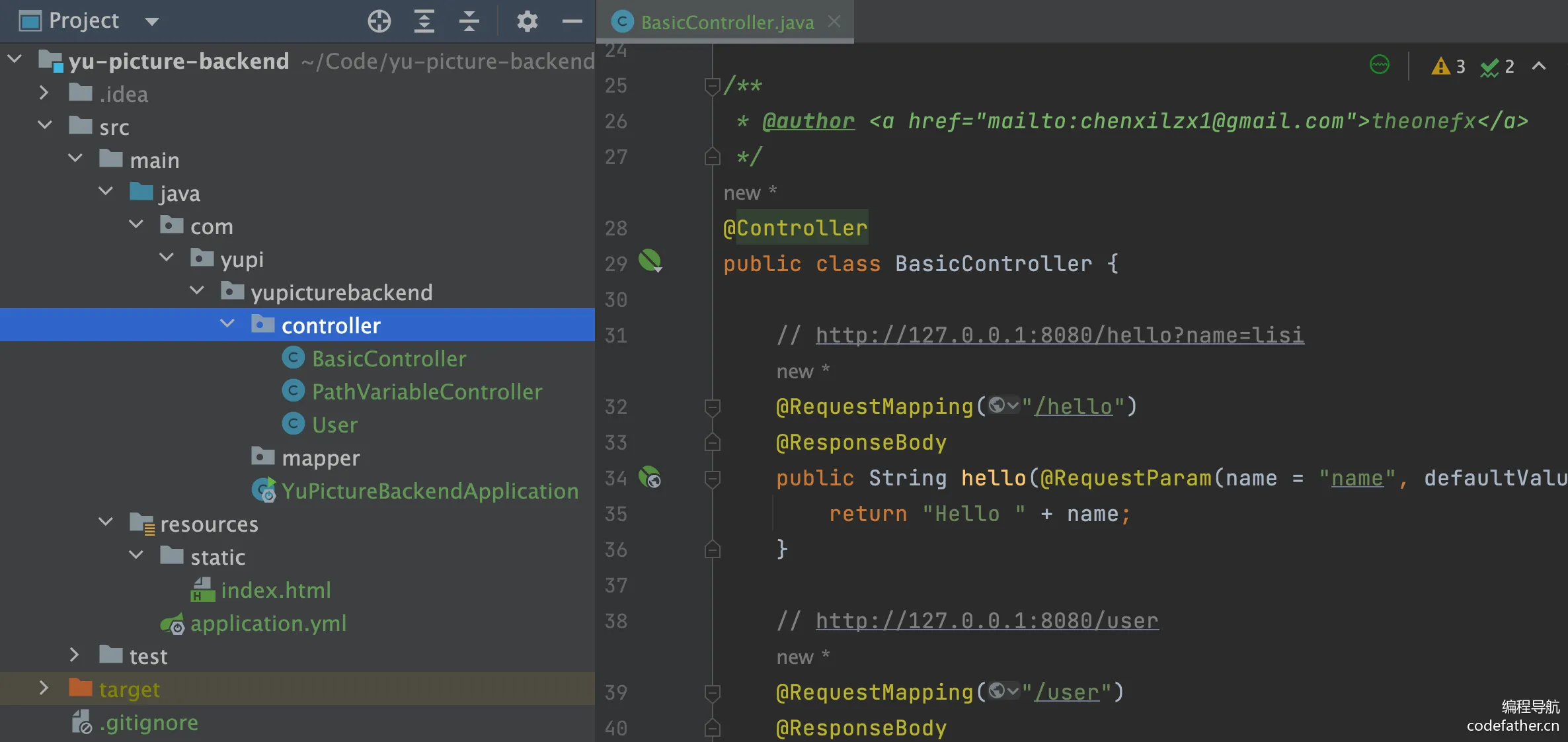
Task: Collapse the yupicturebackend package
Action: [x=197, y=290]
